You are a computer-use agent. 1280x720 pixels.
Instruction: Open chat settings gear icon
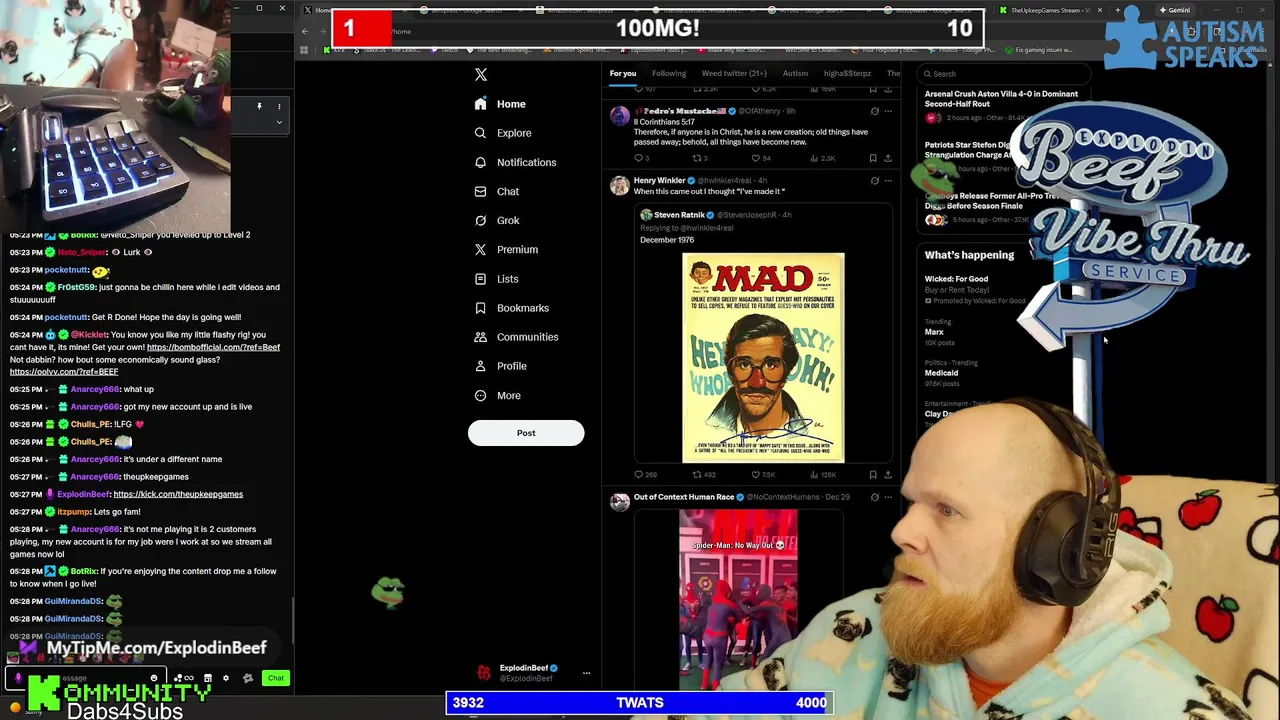225,678
